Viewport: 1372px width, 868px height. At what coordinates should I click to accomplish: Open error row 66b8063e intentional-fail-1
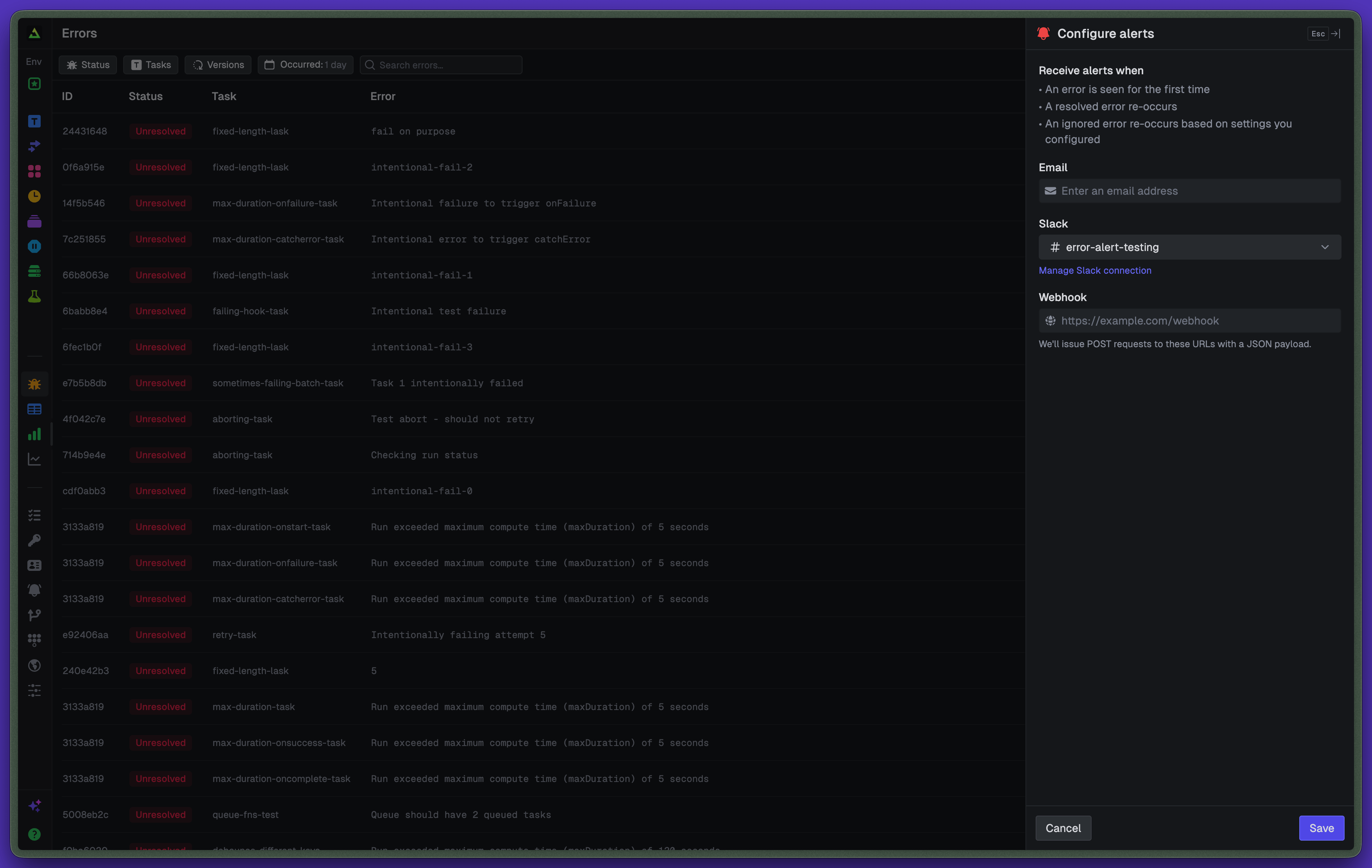pyautogui.click(x=539, y=275)
